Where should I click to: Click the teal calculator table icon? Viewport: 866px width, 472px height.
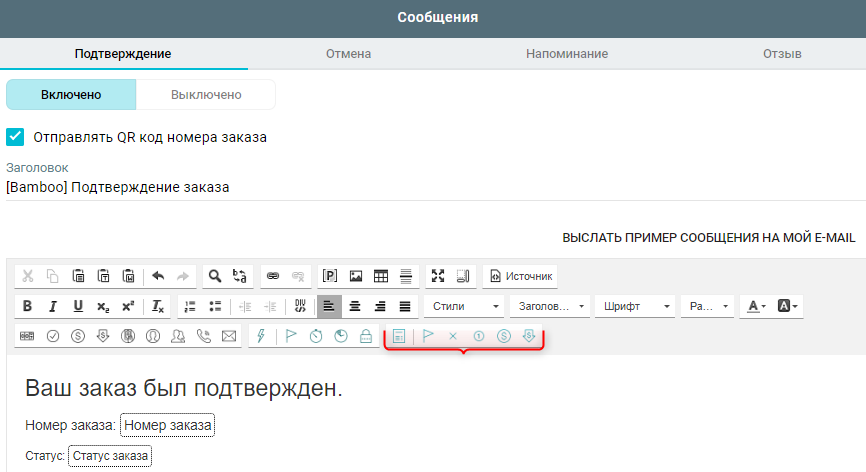[399, 336]
